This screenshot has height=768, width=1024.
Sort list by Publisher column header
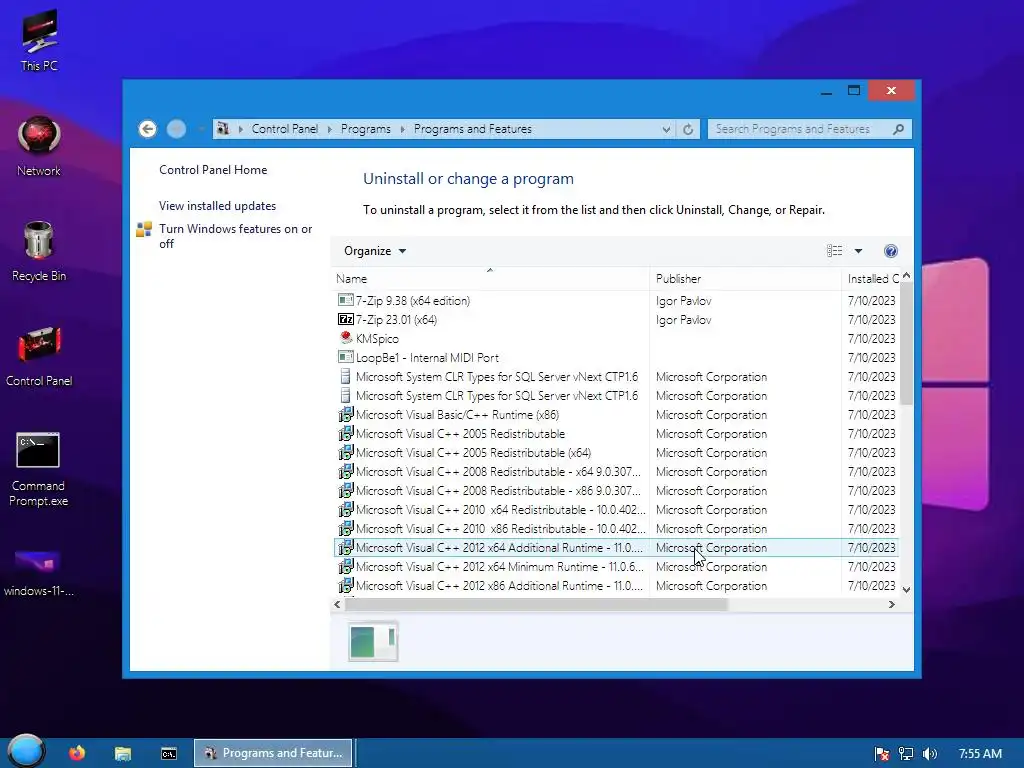[x=745, y=278]
